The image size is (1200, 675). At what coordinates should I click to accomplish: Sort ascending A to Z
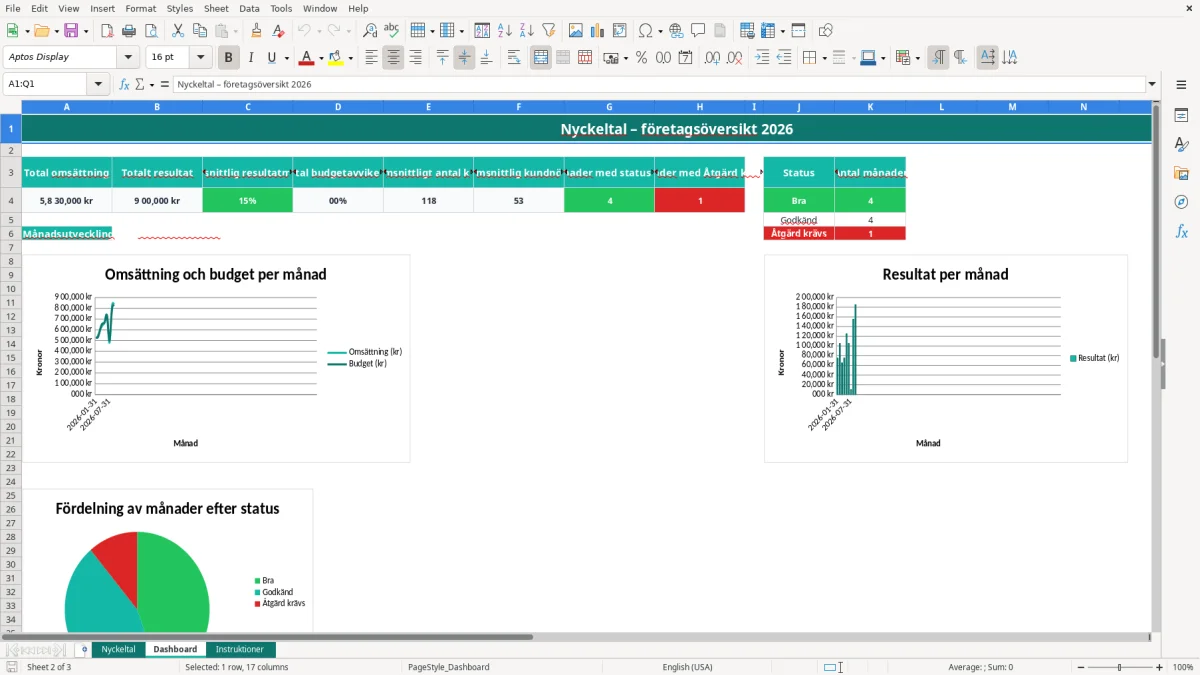[504, 31]
